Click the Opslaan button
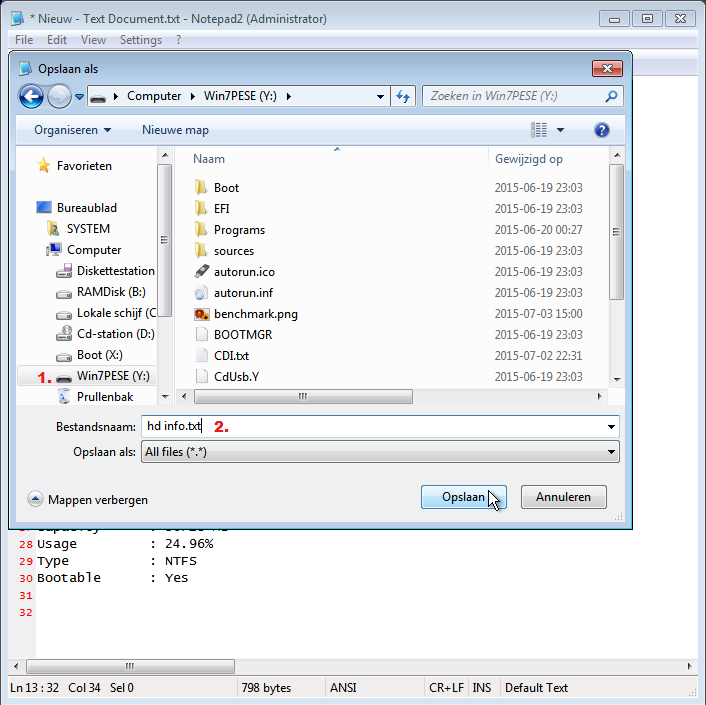 [x=464, y=497]
